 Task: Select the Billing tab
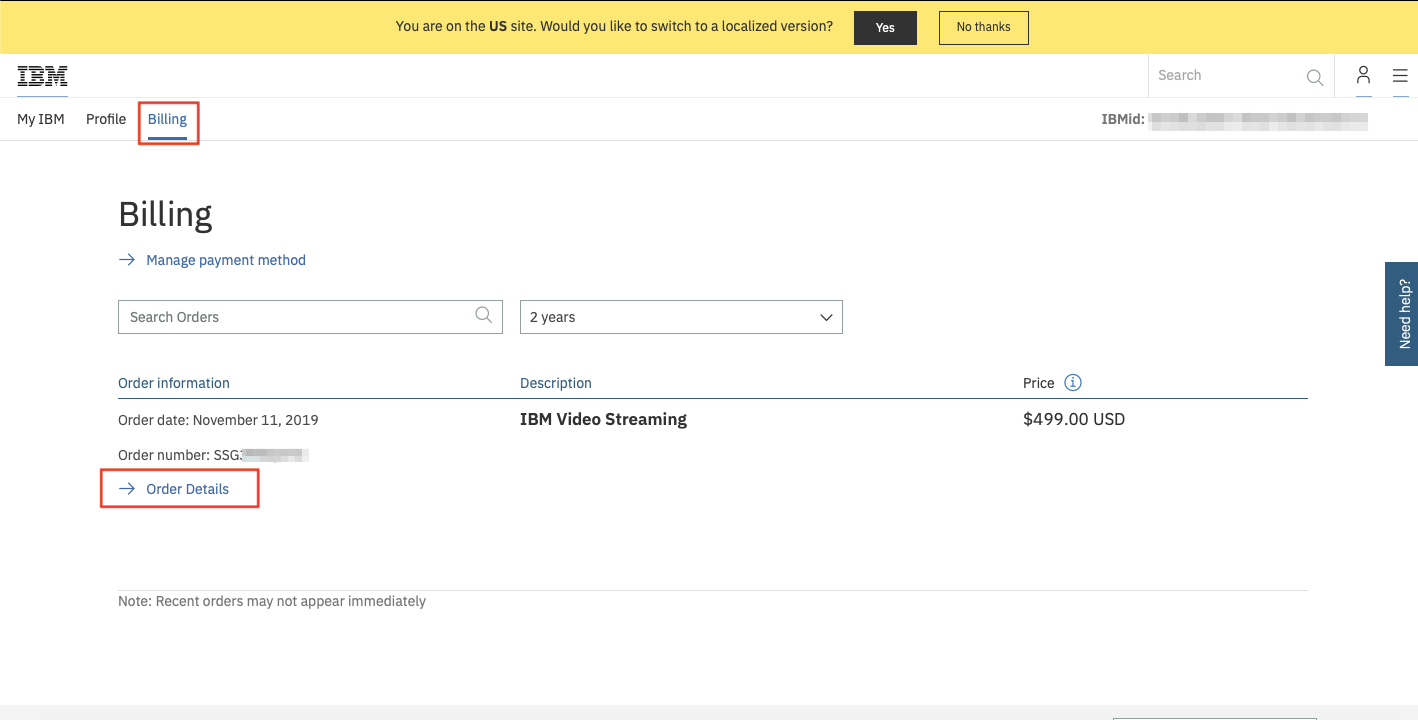tap(167, 120)
